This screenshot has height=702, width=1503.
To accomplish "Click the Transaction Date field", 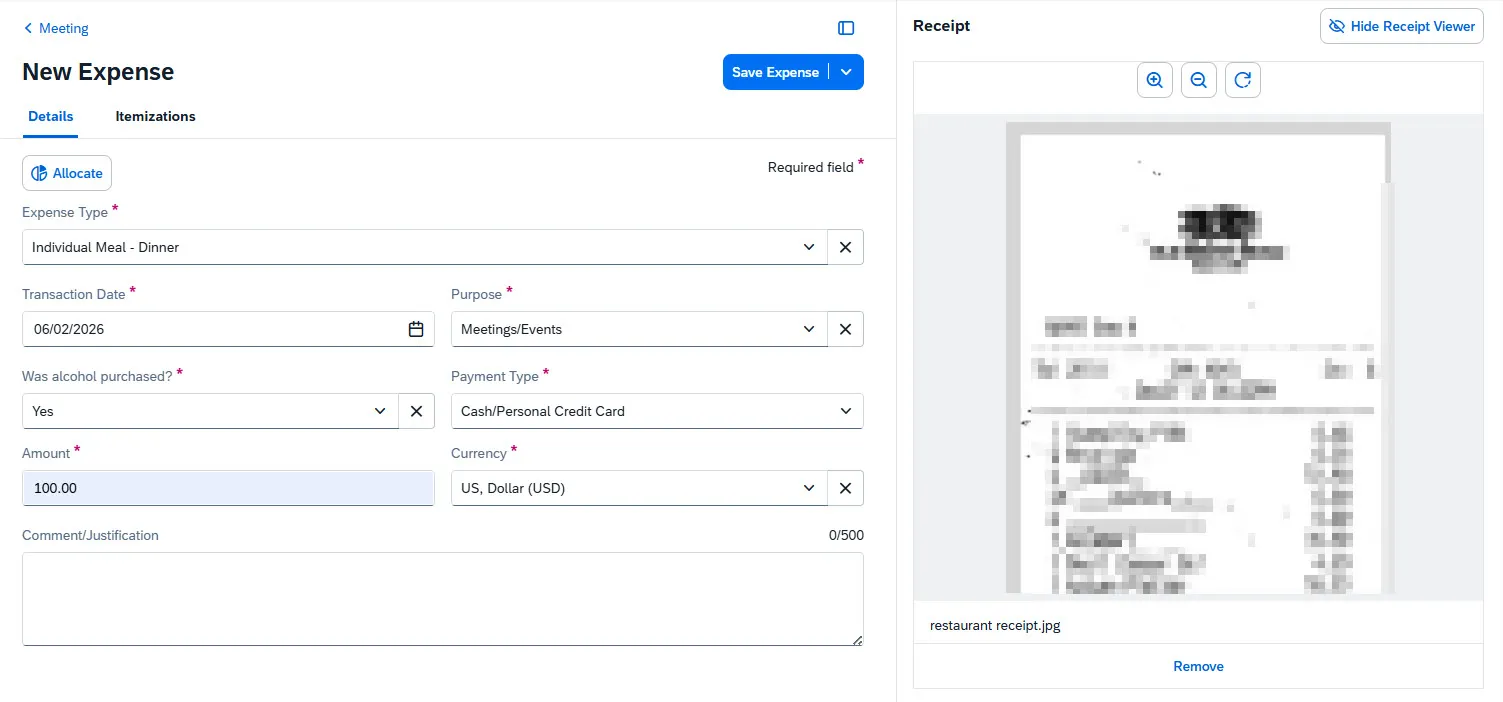I will (x=228, y=329).
